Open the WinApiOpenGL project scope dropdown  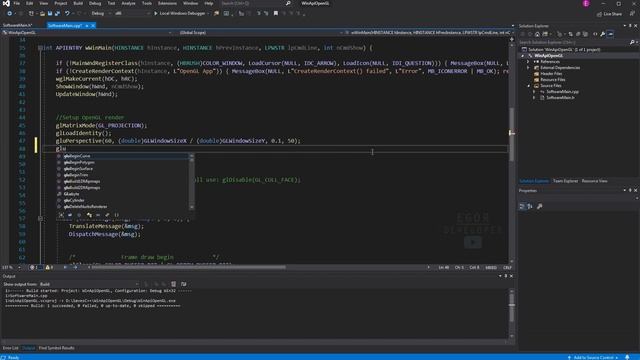pyautogui.click(x=87, y=33)
